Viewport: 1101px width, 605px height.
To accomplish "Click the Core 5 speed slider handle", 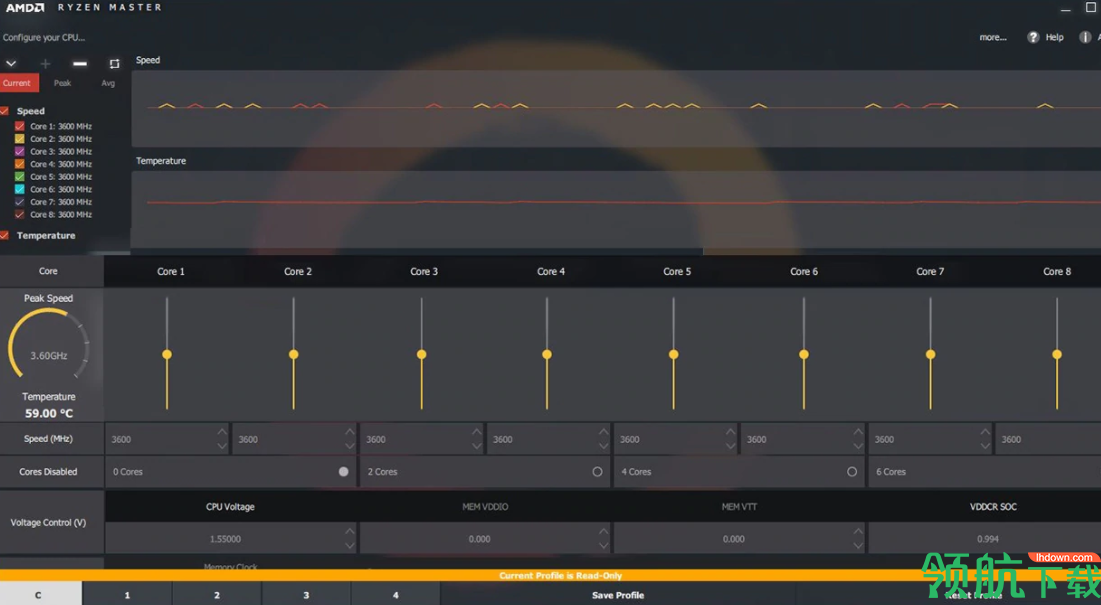I will [673, 354].
